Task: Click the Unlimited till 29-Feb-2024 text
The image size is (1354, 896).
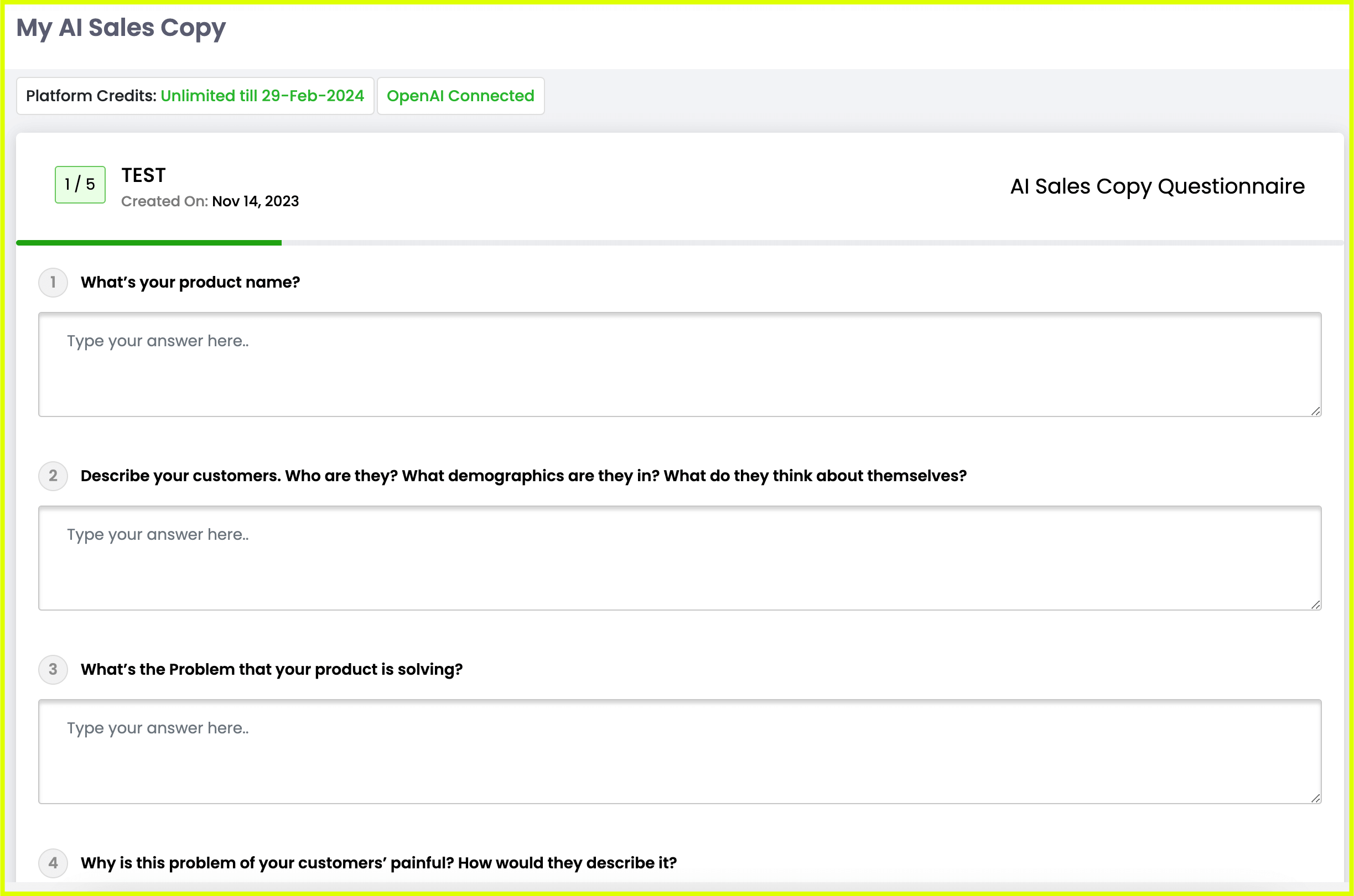Action: click(x=262, y=96)
